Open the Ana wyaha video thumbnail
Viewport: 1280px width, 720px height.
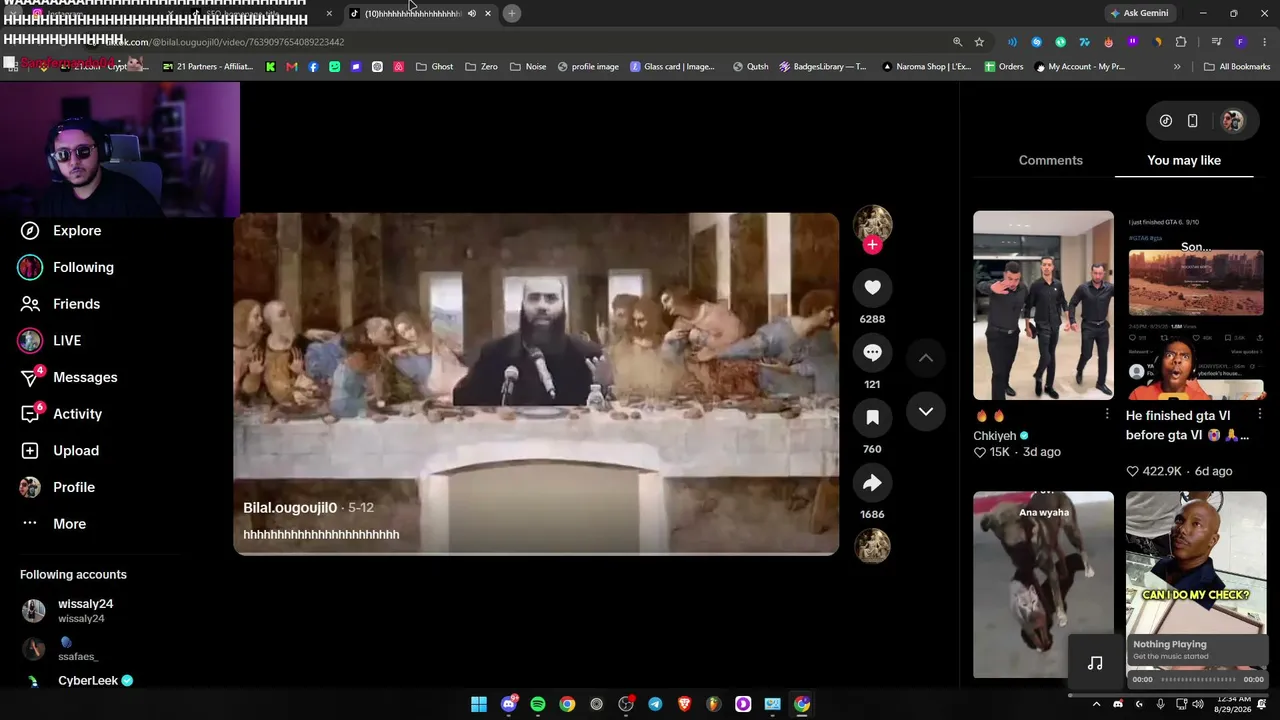point(1043,584)
